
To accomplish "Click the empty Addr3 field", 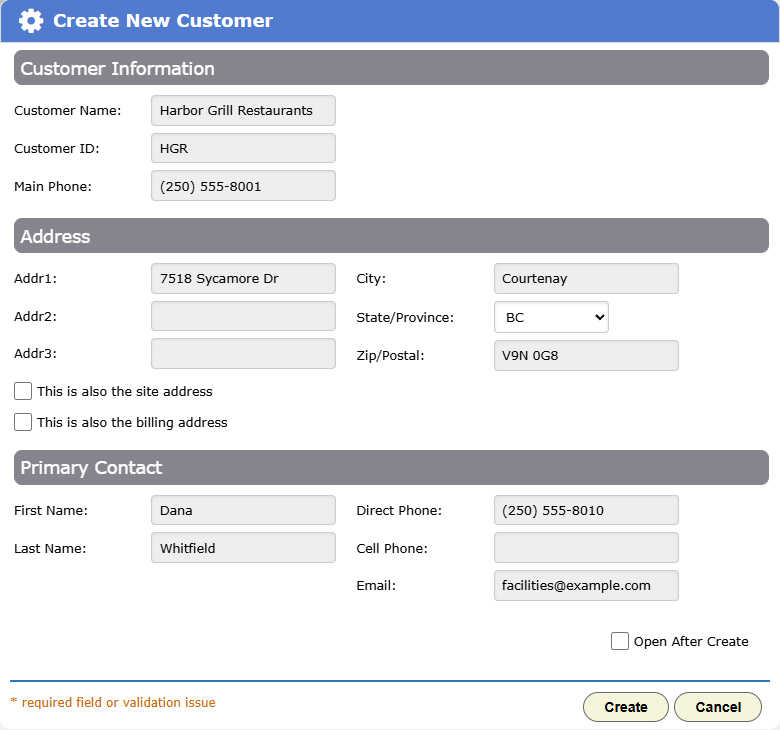I will tap(243, 354).
